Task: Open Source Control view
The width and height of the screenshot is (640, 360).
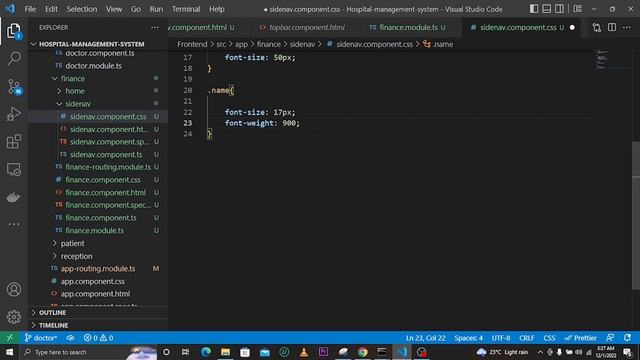Action: coord(14,87)
